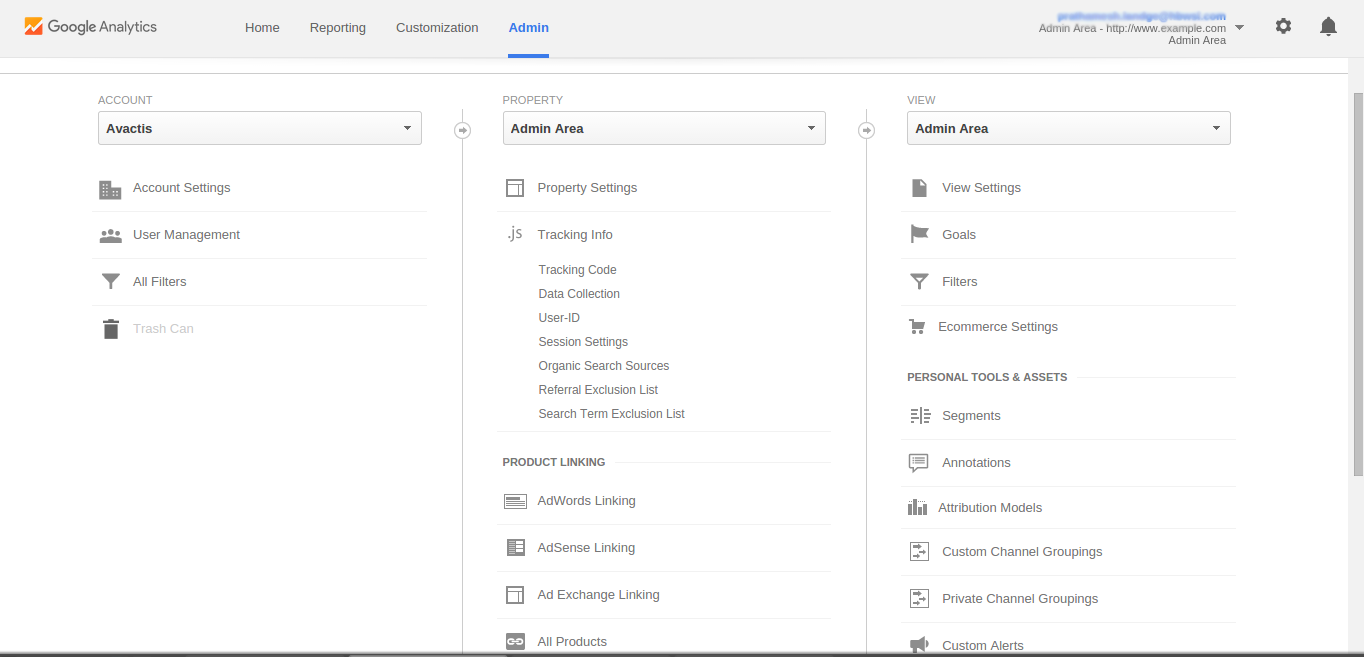The height and width of the screenshot is (657, 1364).
Task: Click the AdWords Linking icon
Action: (x=515, y=501)
